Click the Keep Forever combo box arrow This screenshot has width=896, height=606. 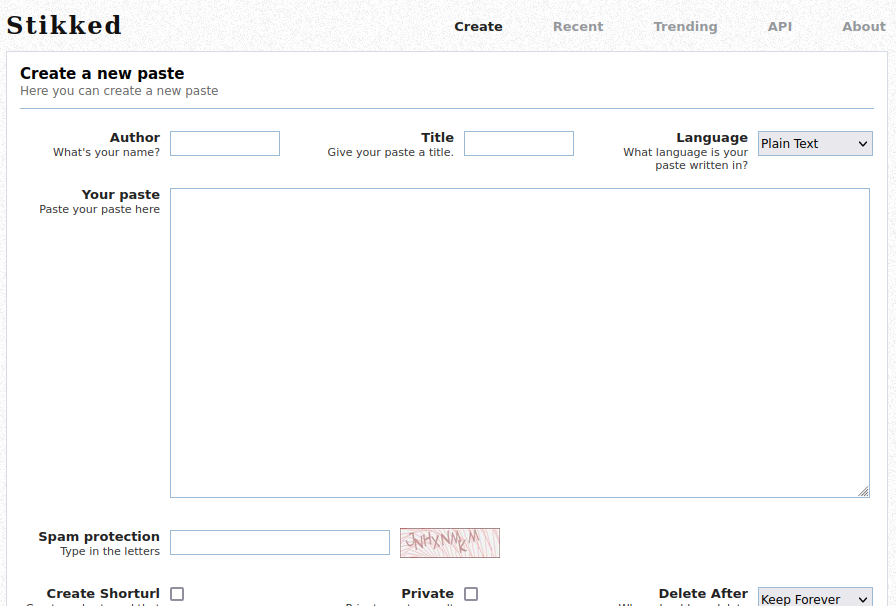point(862,598)
